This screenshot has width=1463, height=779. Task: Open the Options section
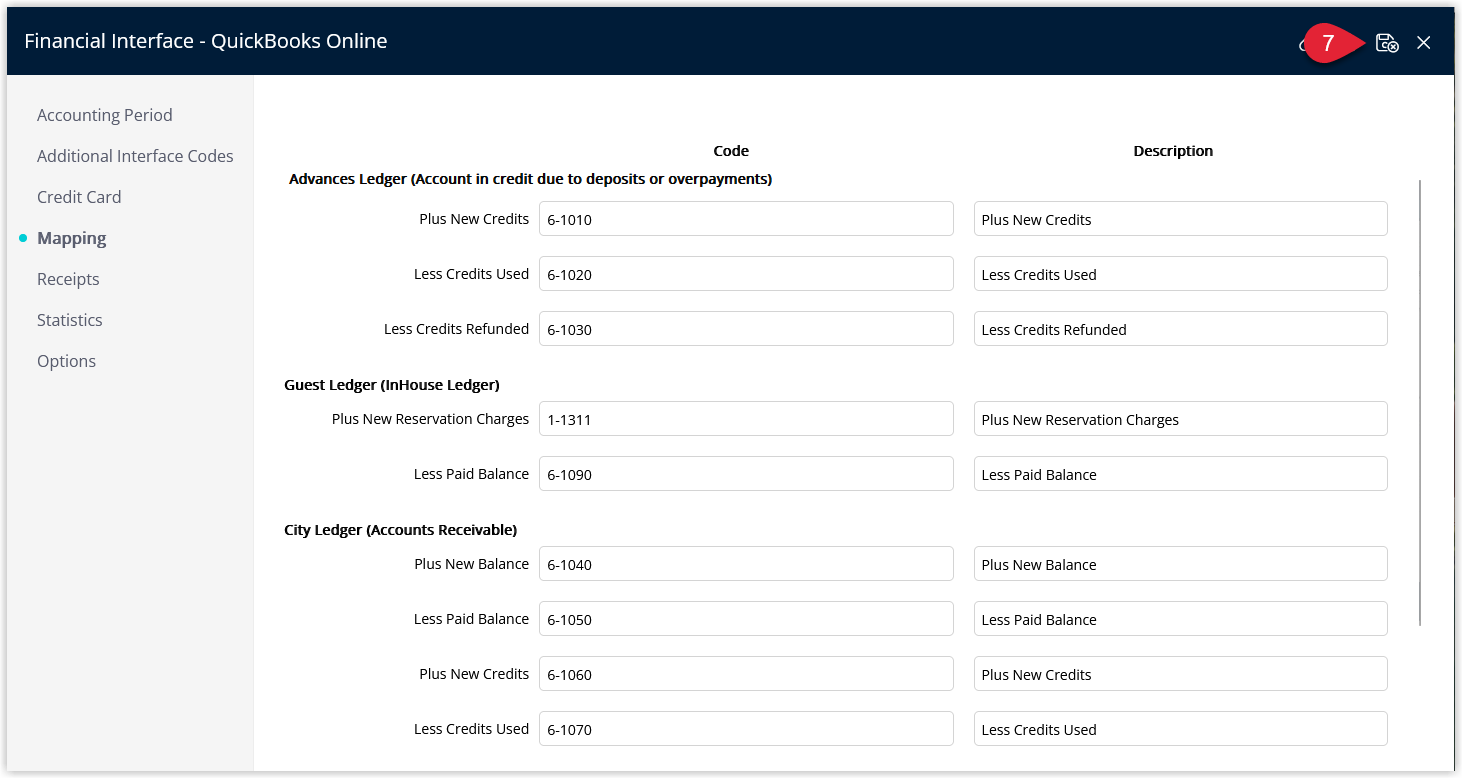pos(66,361)
